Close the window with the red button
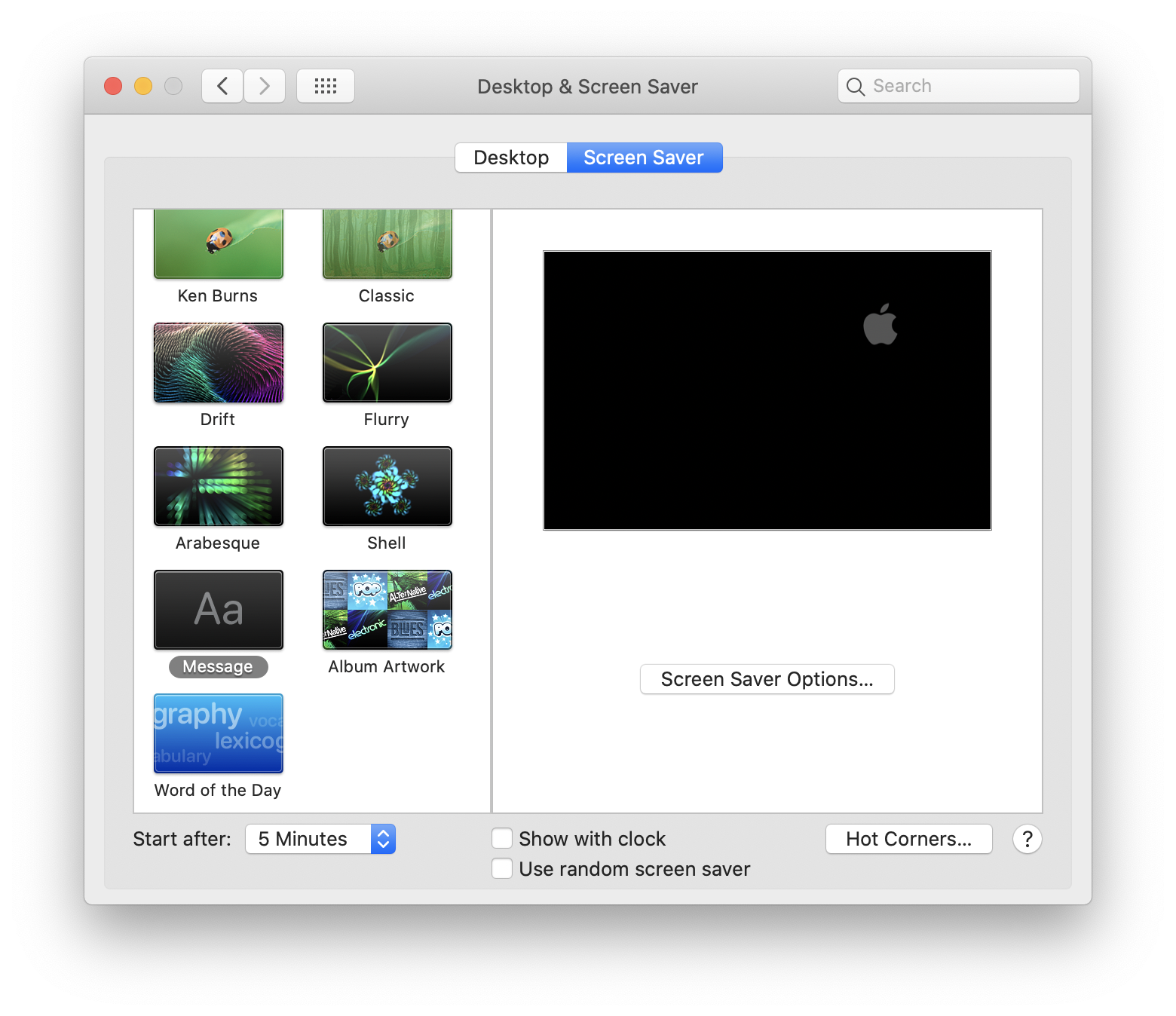 (x=113, y=86)
